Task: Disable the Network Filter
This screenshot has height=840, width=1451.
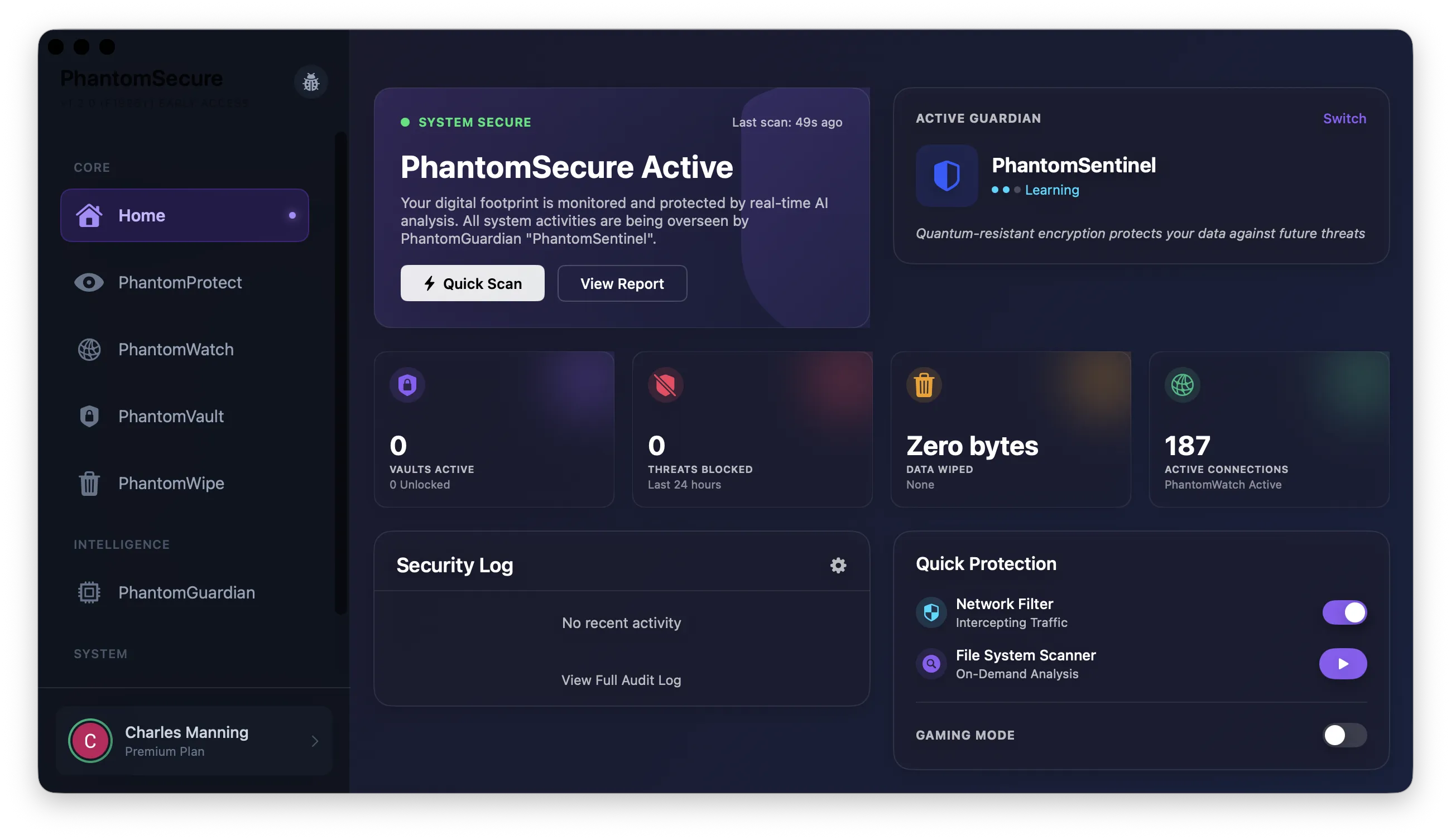Action: click(1343, 612)
